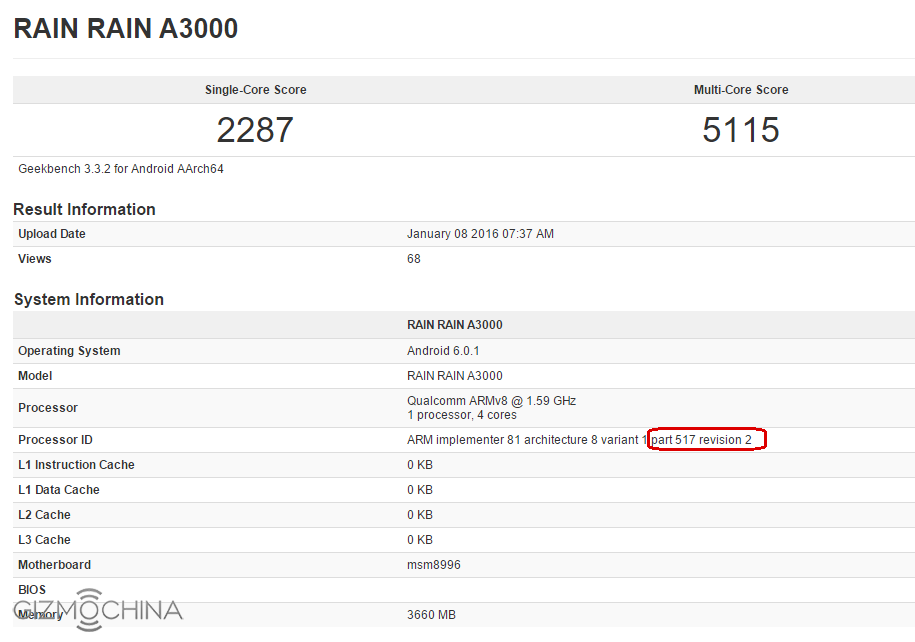Select the L2 Cache 0 KB value
Screen dimensions: 915x642
coord(420,515)
